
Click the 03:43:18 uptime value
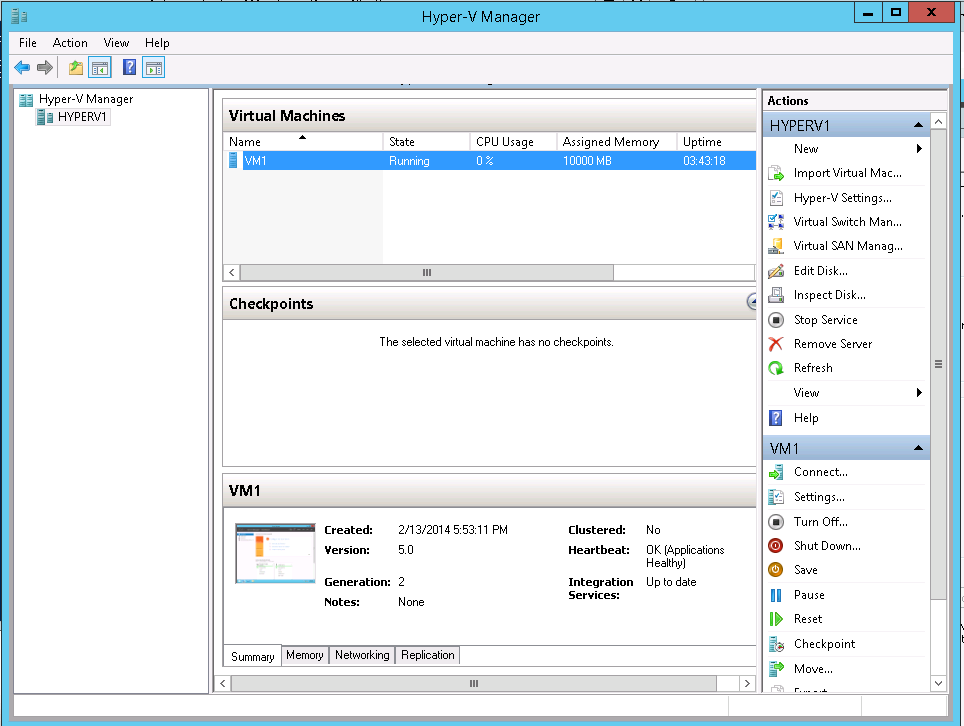click(x=705, y=161)
